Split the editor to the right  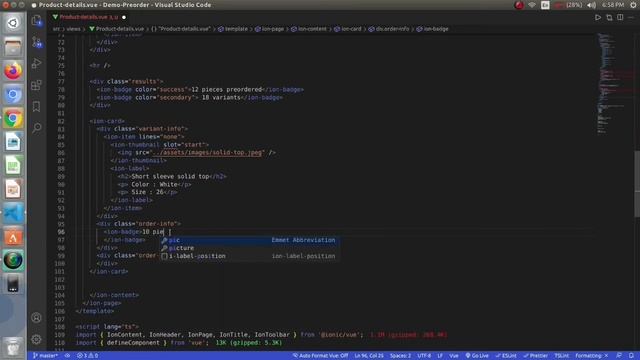[620, 18]
